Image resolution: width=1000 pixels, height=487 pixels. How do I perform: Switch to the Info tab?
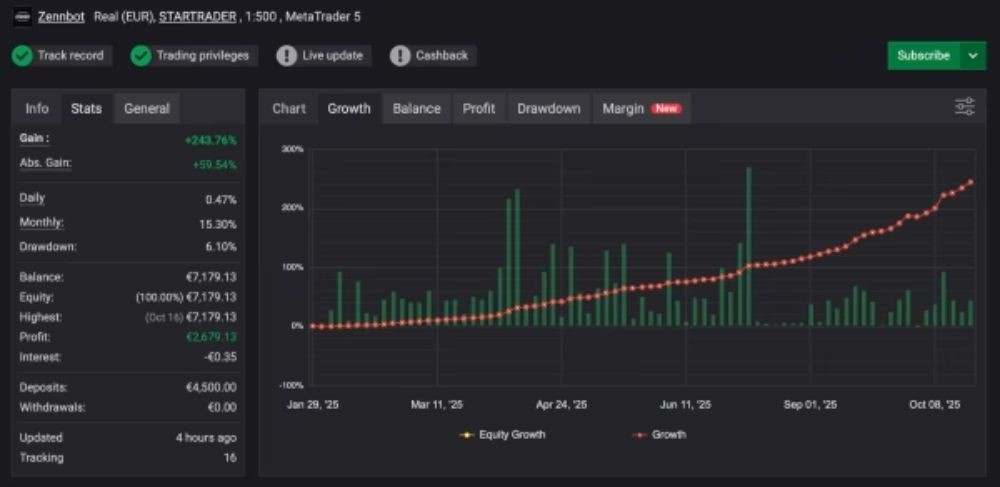coord(37,108)
